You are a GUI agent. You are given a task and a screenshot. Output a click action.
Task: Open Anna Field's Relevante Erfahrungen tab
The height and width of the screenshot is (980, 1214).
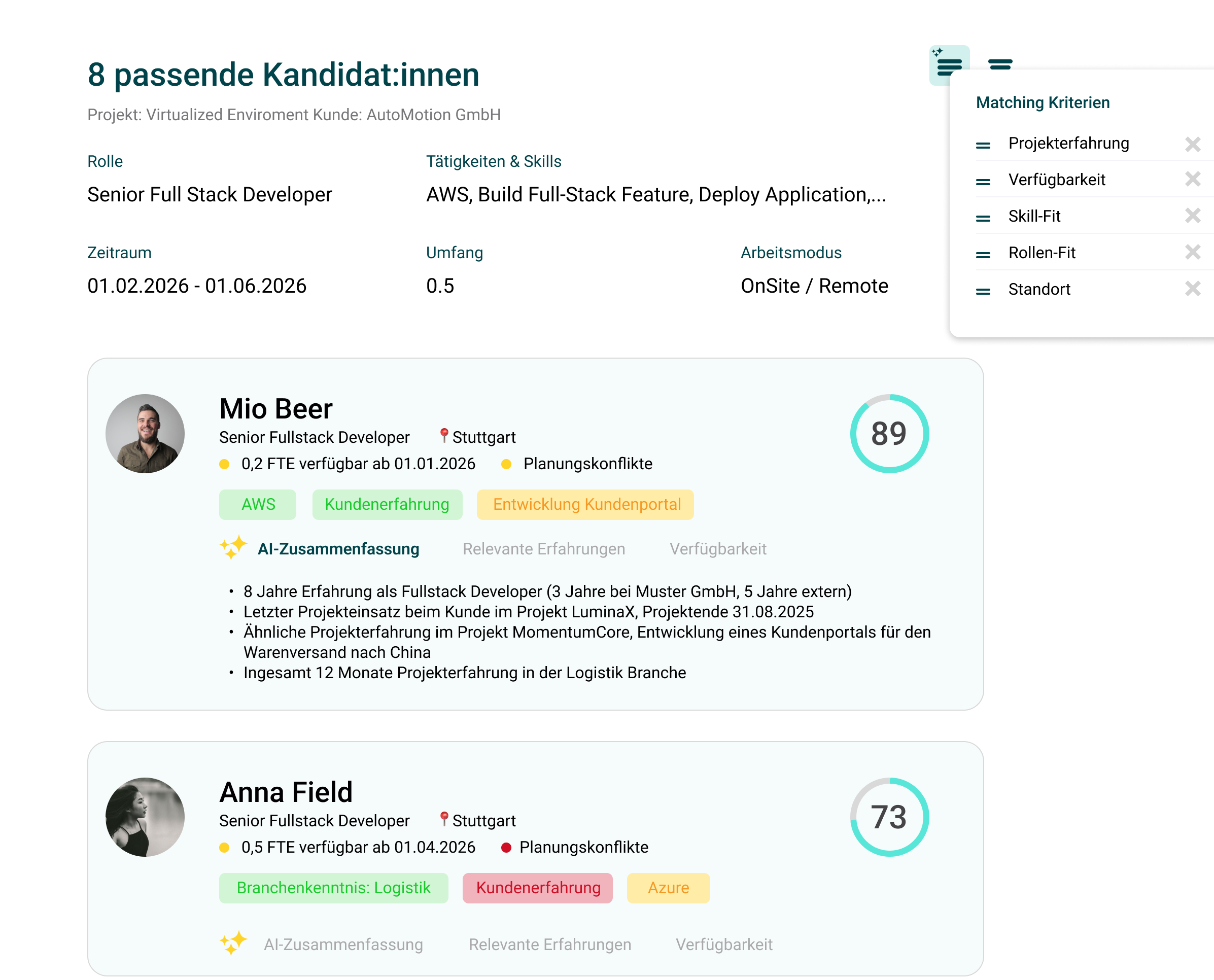click(x=549, y=944)
